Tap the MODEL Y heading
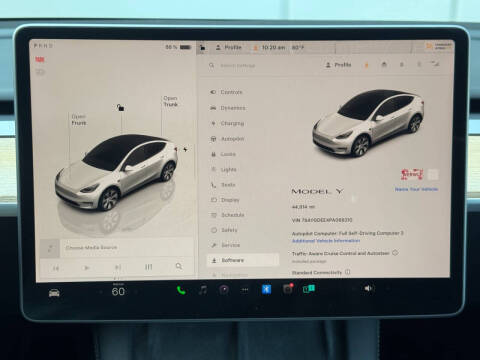 [x=317, y=192]
